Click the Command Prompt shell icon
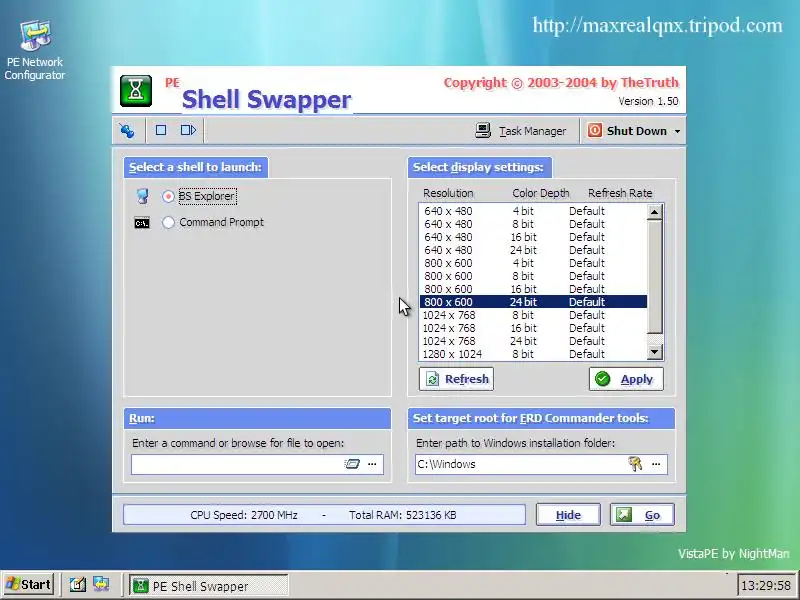 click(142, 223)
